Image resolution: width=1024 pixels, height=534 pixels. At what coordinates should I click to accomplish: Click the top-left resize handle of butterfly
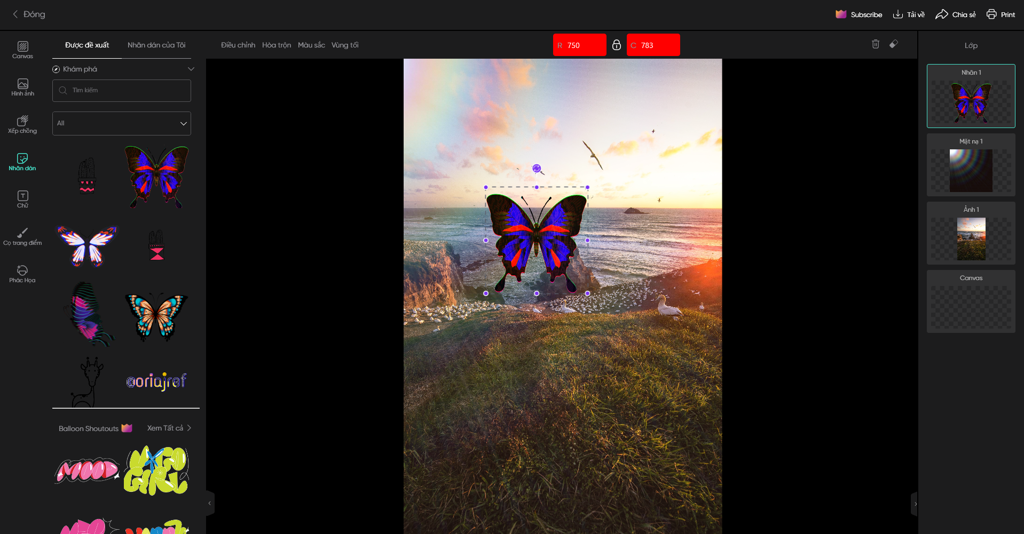[486, 187]
